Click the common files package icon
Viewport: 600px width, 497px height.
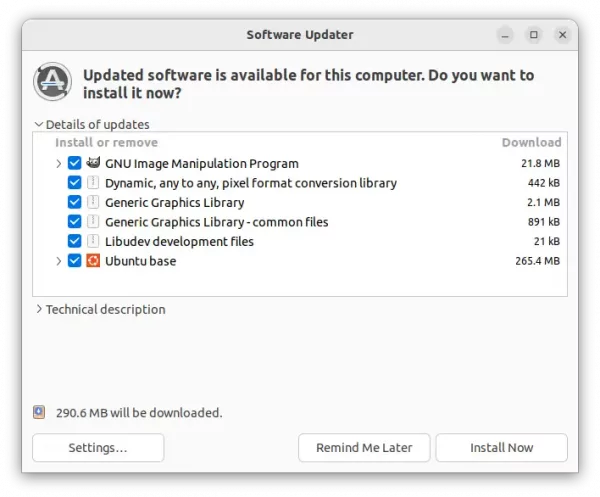(93, 222)
